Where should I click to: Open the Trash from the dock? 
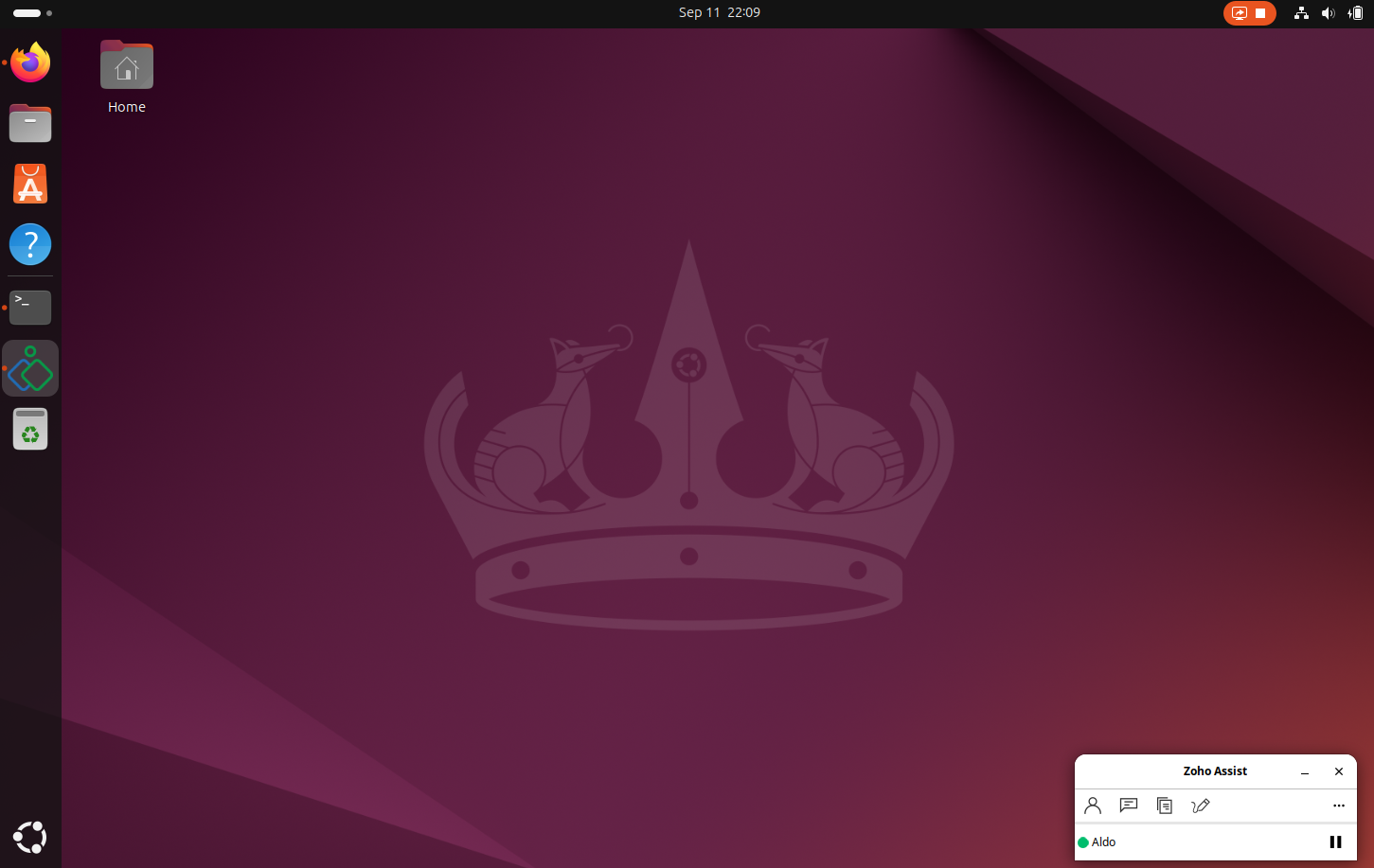pyautogui.click(x=30, y=429)
